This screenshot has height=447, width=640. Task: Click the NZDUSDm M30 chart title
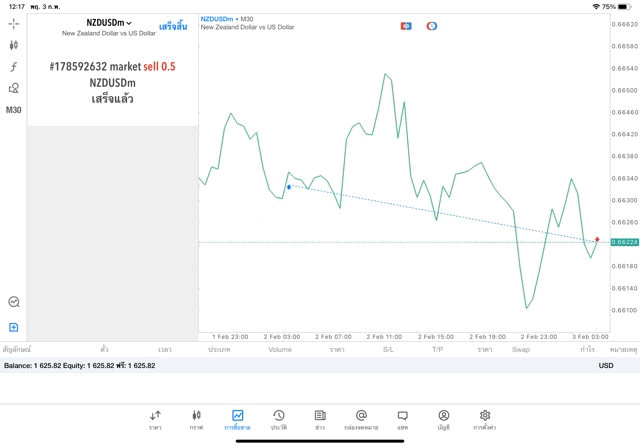[227, 19]
